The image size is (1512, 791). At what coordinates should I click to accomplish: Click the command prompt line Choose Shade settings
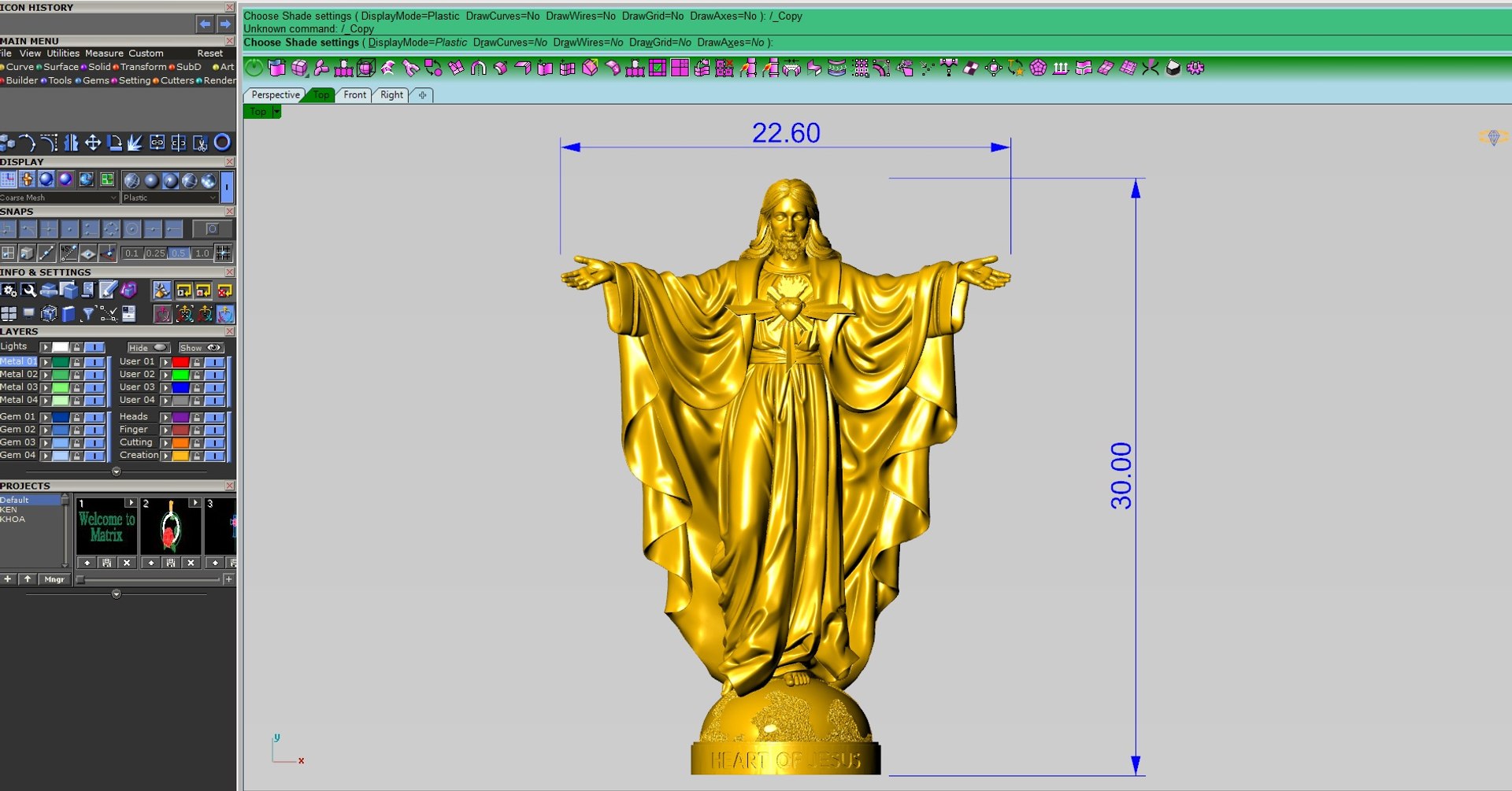508,43
